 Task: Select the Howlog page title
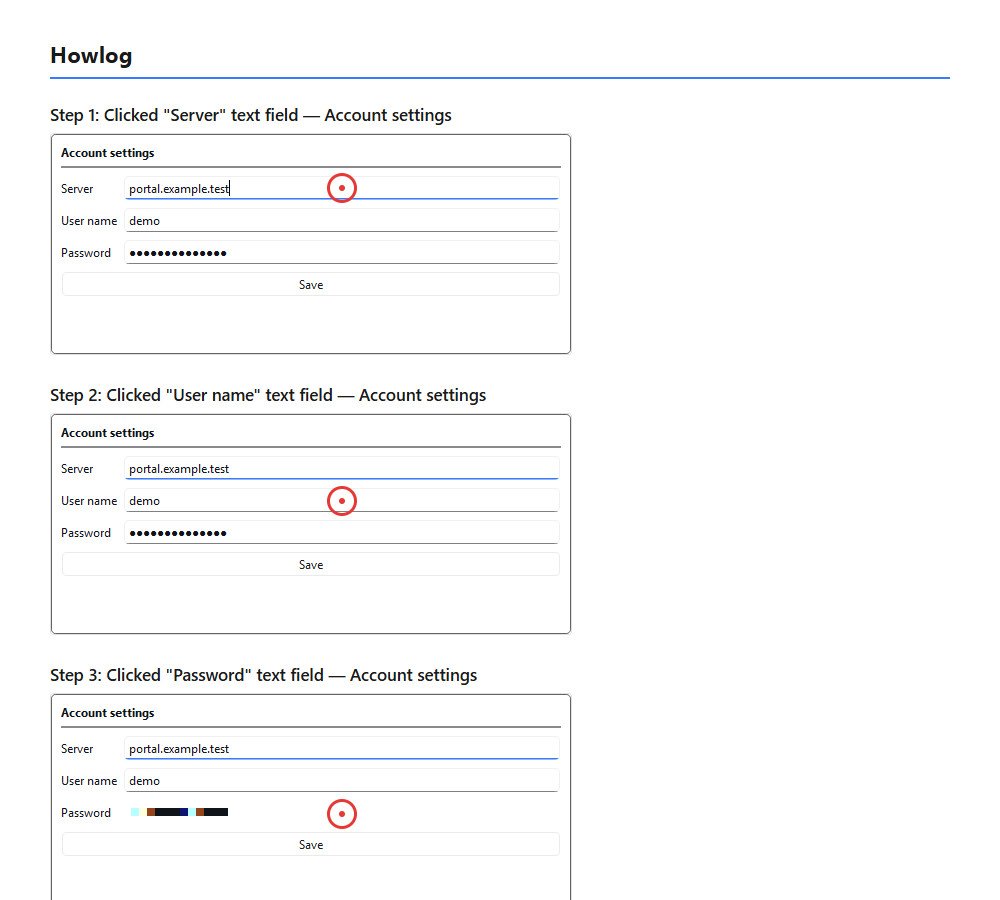click(x=91, y=55)
